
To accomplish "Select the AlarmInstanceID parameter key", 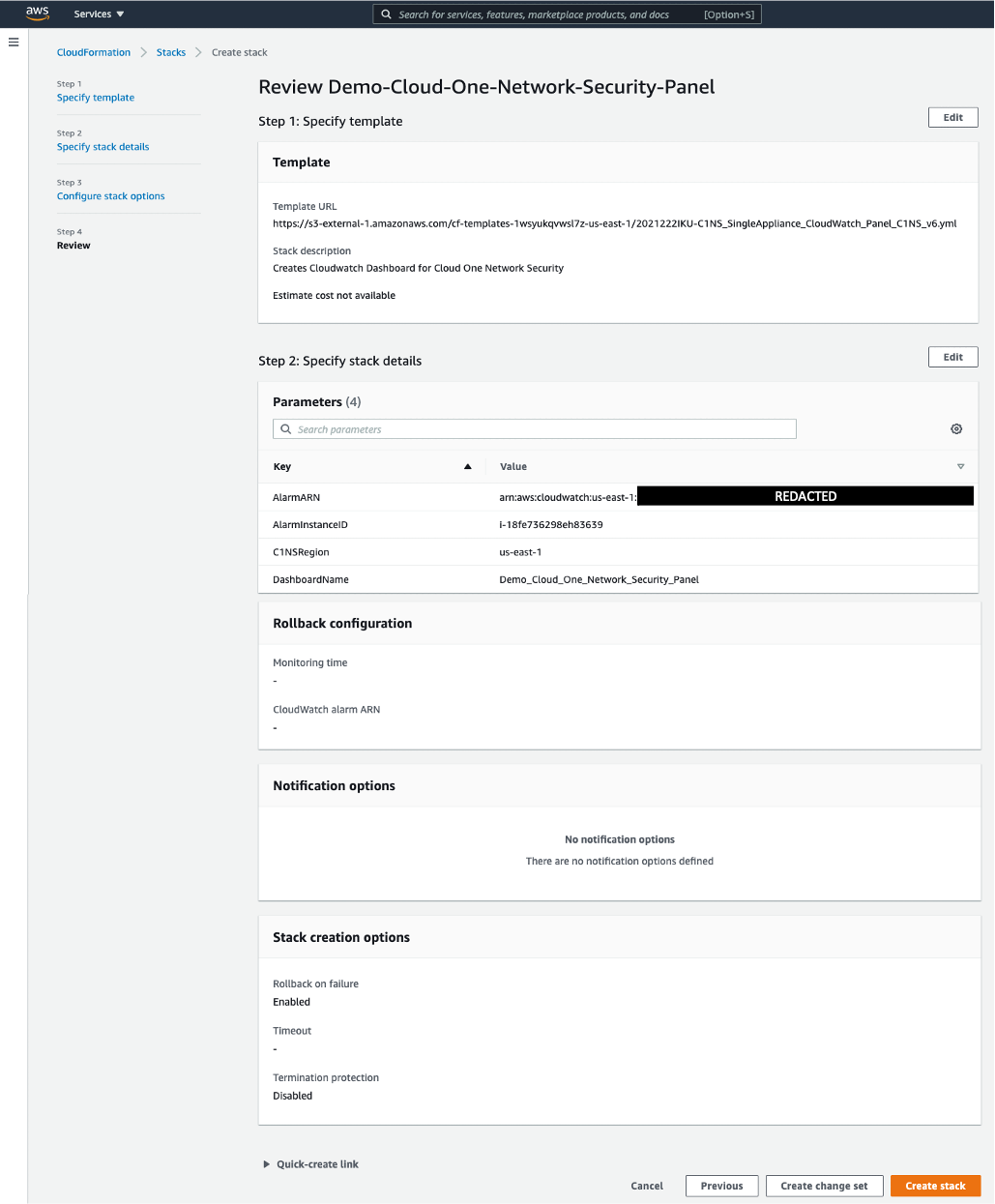I will 310,525.
